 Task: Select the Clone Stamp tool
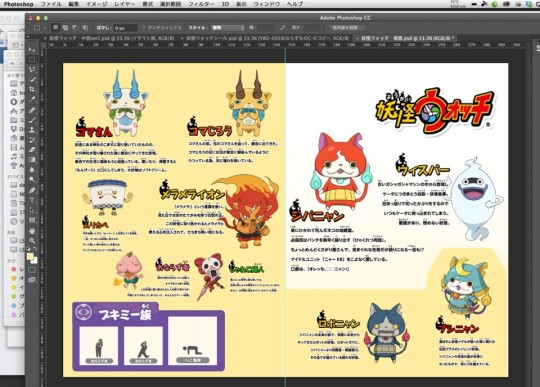tap(32, 130)
